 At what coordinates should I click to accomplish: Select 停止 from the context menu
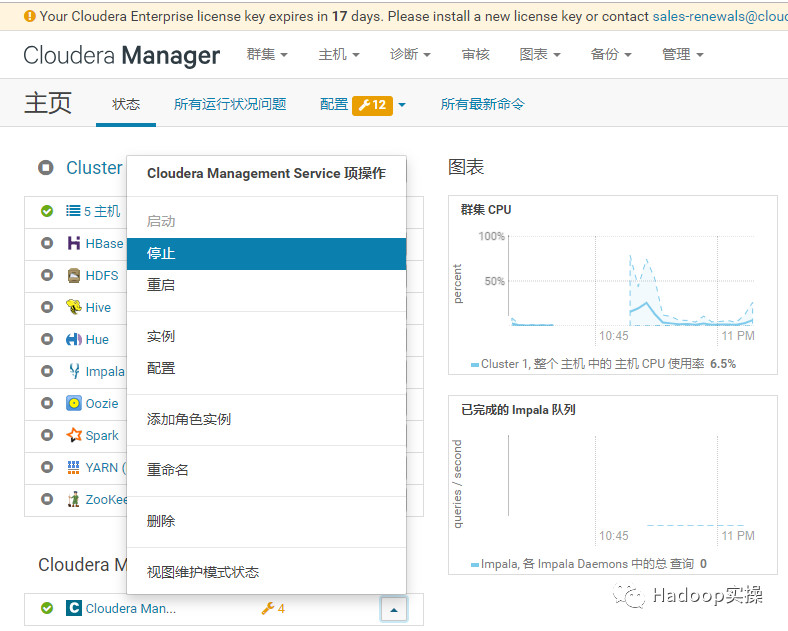[x=161, y=253]
